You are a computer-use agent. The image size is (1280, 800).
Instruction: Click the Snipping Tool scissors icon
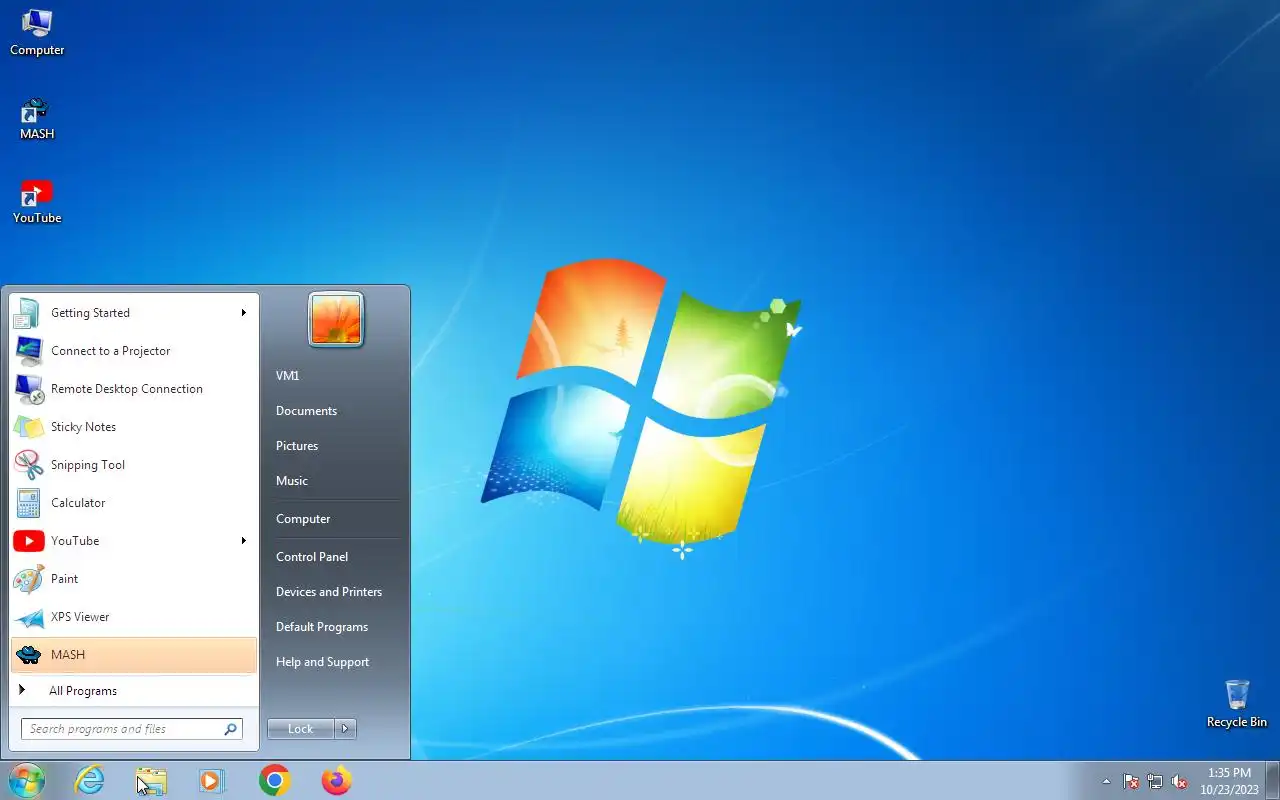click(28, 465)
